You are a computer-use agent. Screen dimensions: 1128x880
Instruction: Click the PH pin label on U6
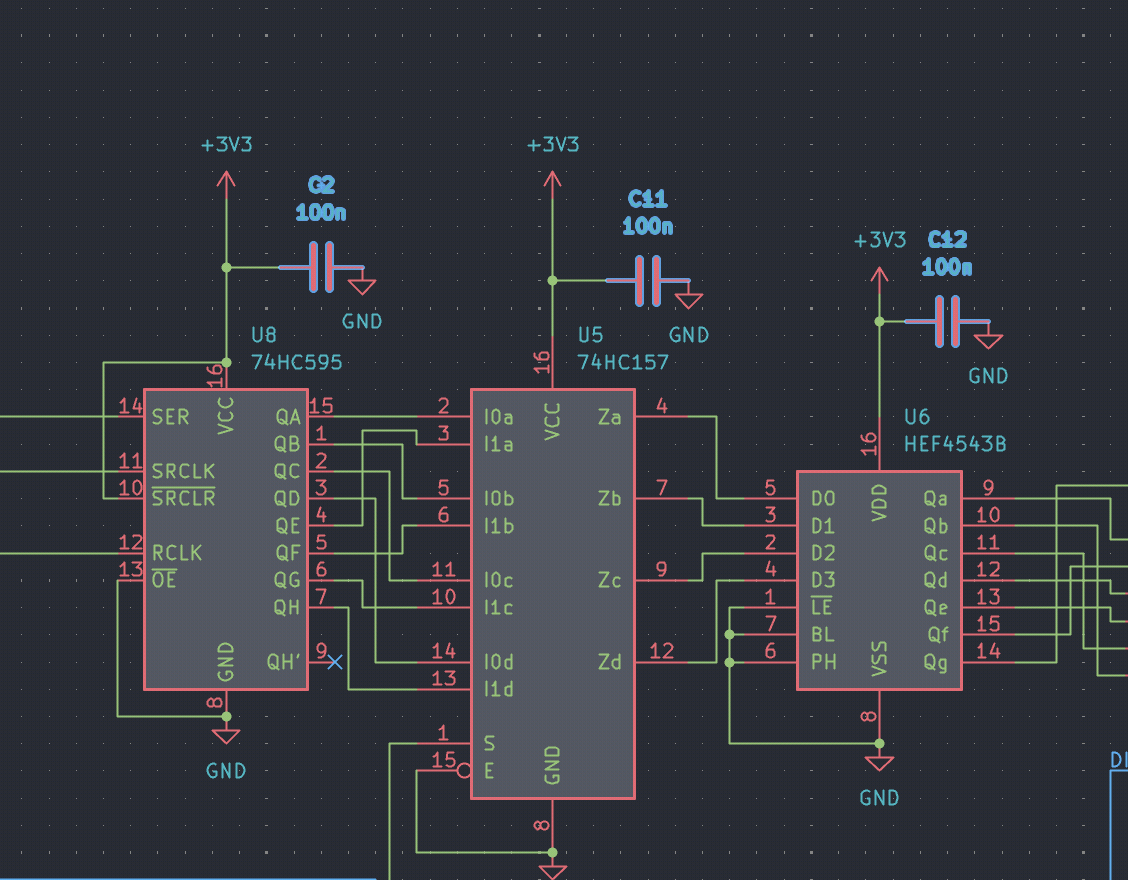823,662
